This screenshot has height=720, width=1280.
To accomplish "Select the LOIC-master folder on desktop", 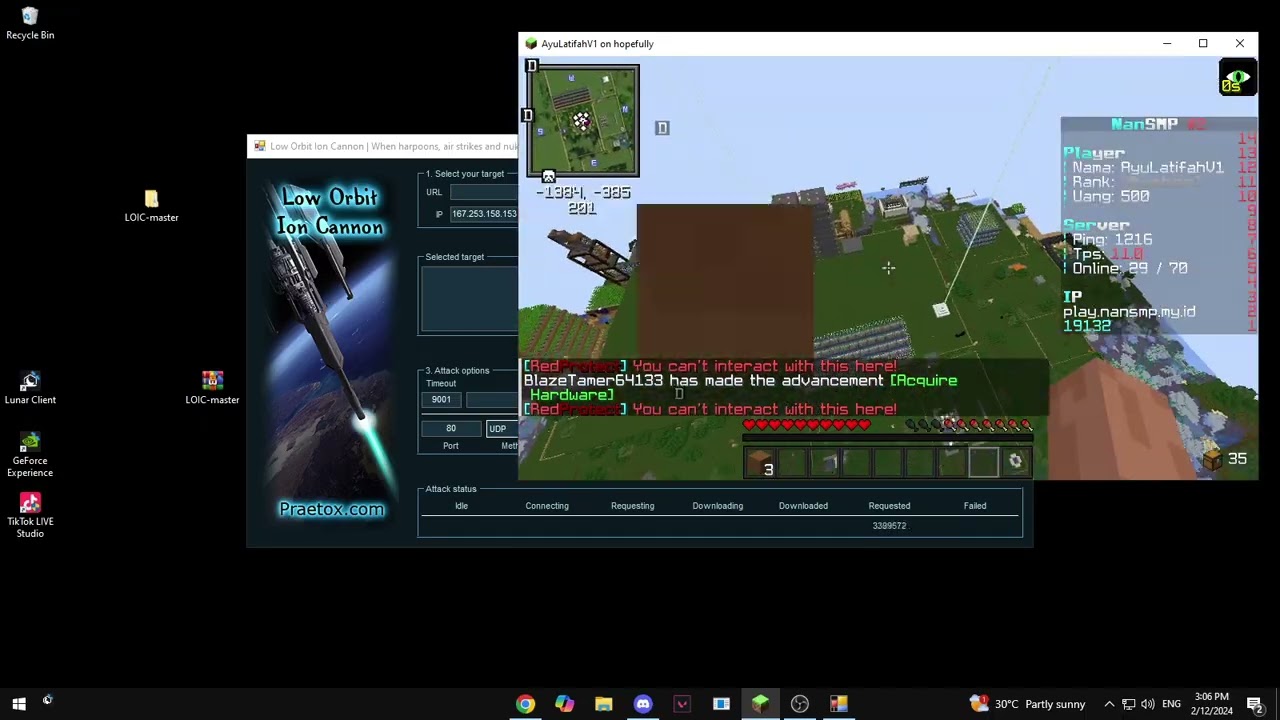I will point(151,206).
